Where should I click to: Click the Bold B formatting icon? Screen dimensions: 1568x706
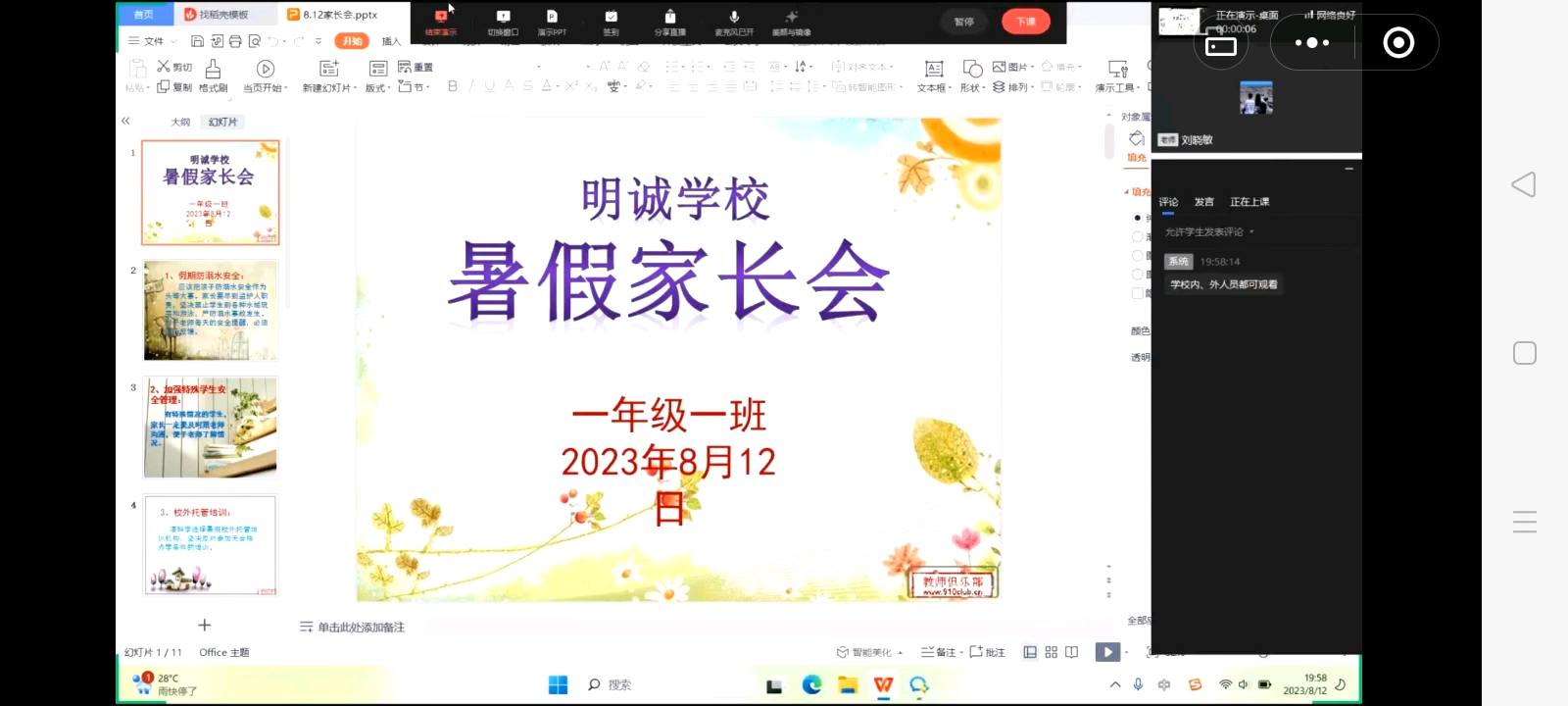453,86
